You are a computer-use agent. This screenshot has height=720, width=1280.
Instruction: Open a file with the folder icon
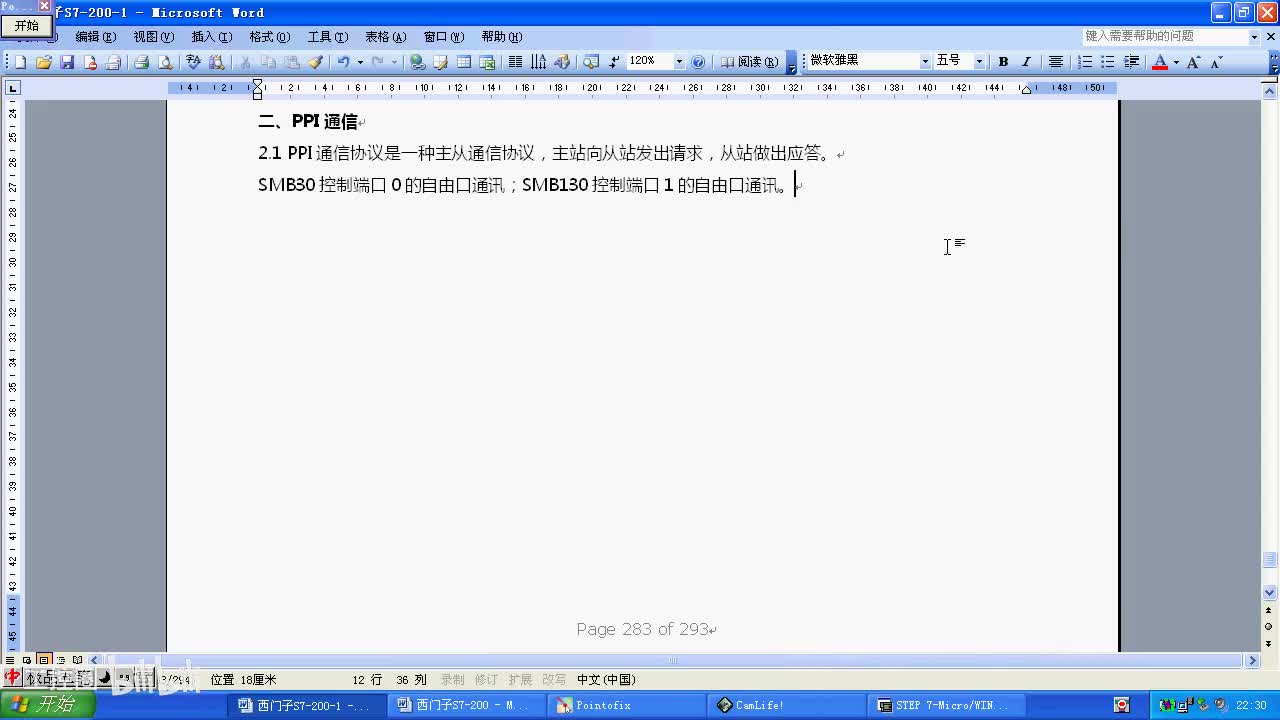point(43,62)
